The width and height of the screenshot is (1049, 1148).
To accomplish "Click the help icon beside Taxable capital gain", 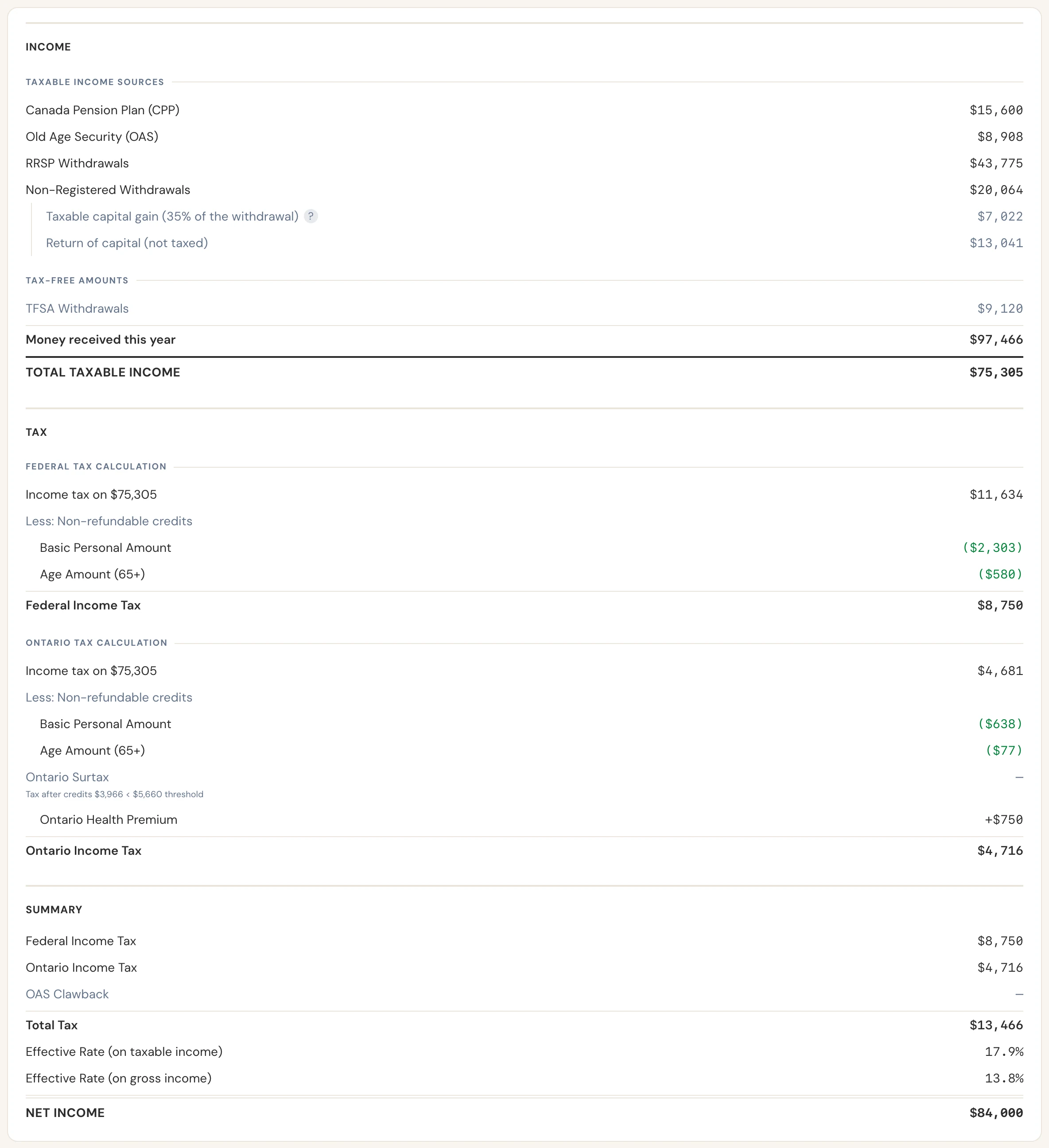I will (311, 217).
